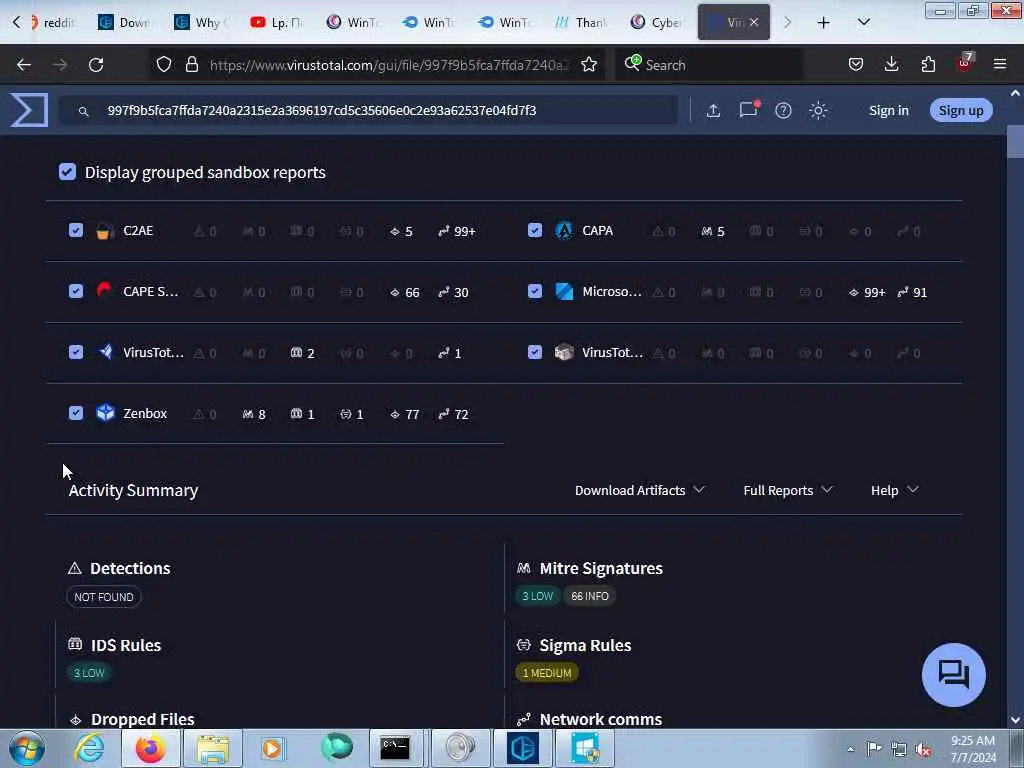Open the command prompt taskbar icon
Viewport: 1024px width, 768px height.
pyautogui.click(x=395, y=748)
